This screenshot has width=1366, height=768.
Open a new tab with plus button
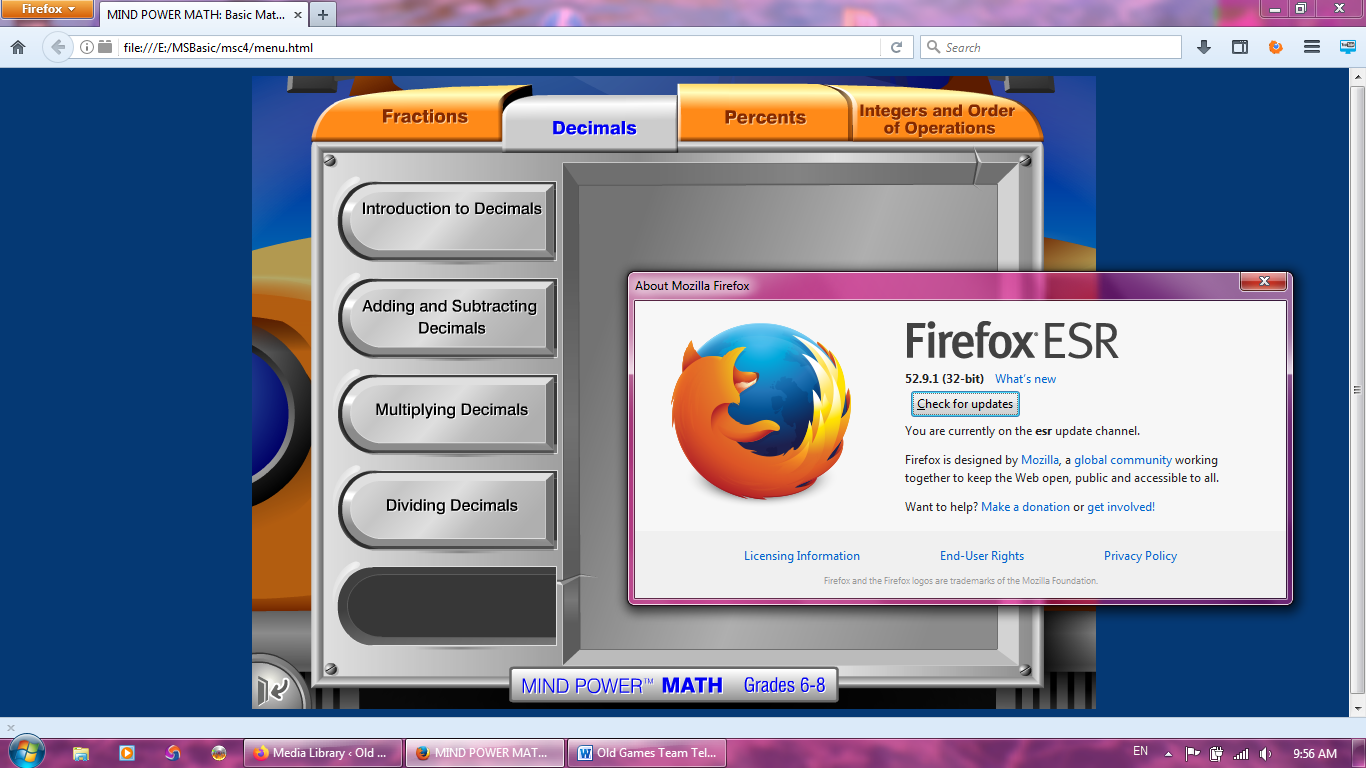(323, 15)
